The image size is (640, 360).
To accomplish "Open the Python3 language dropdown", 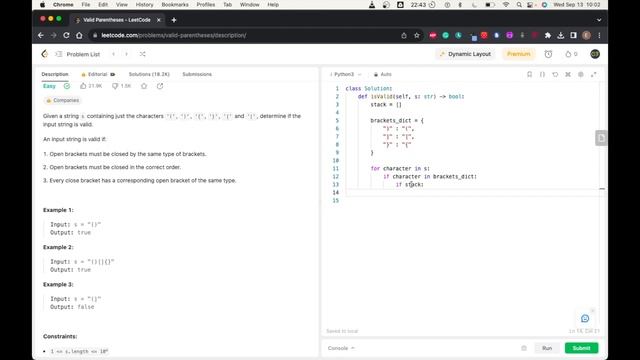I will click(x=346, y=74).
